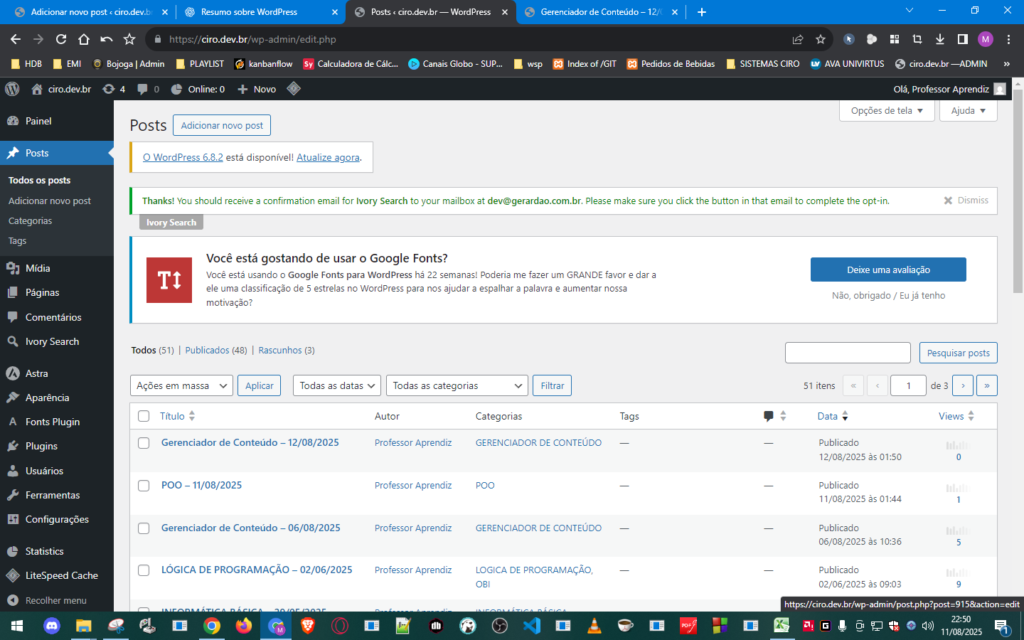Check the POO – 11/08/2025 post checkbox
Screen dimensions: 1024x640
tap(144, 485)
